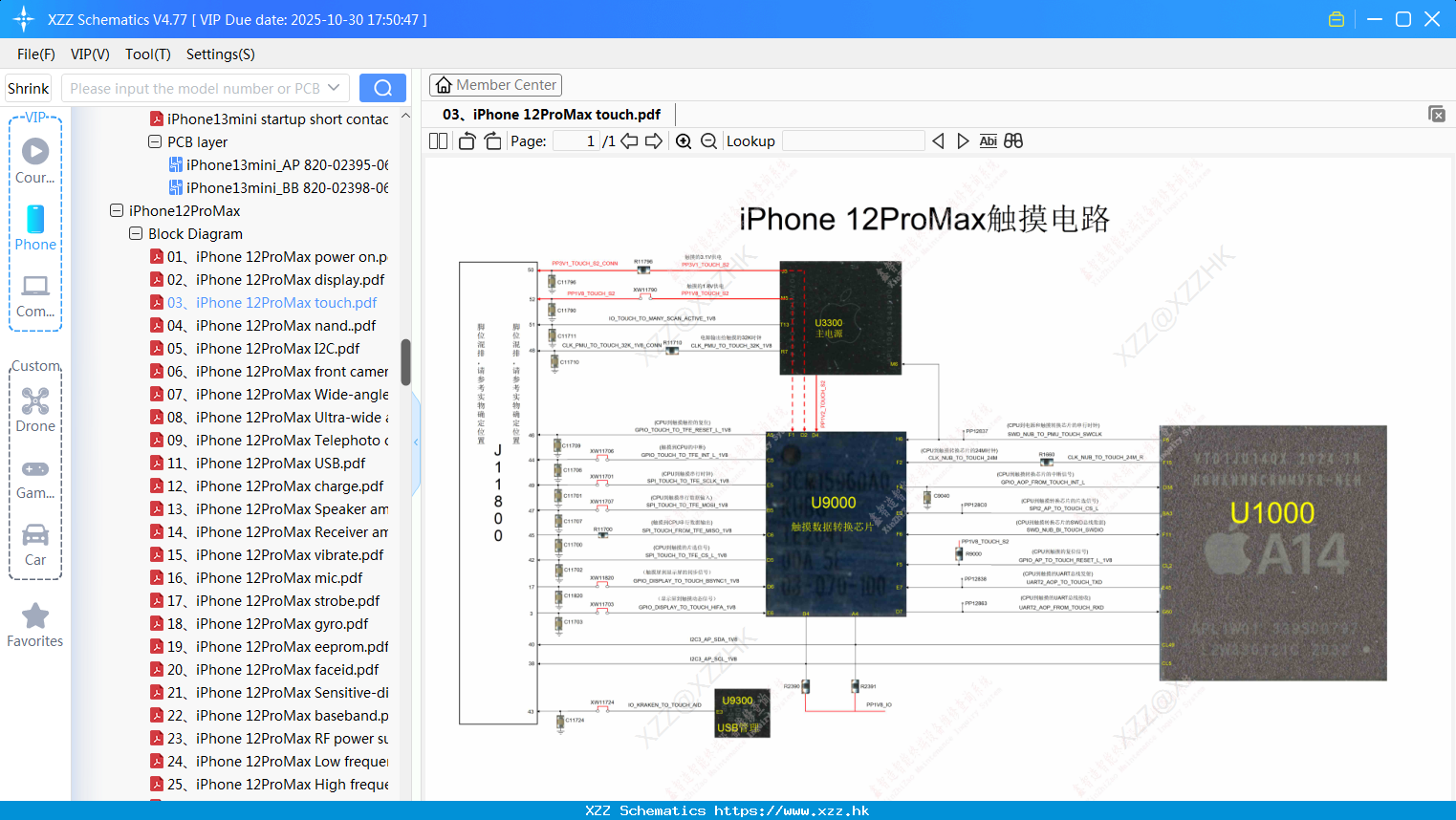This screenshot has width=1456, height=820.
Task: Open 12 iPhone 12ProMax charge.pdf
Action: point(267,486)
